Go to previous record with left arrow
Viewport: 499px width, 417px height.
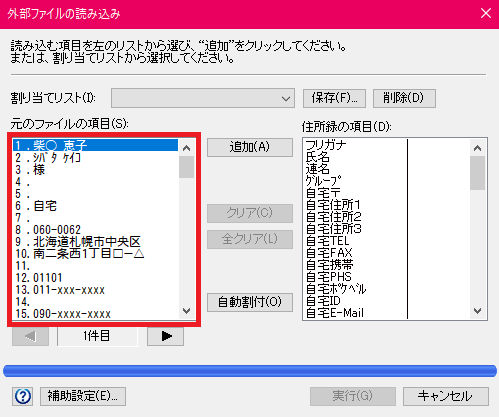pyautogui.click(x=30, y=336)
